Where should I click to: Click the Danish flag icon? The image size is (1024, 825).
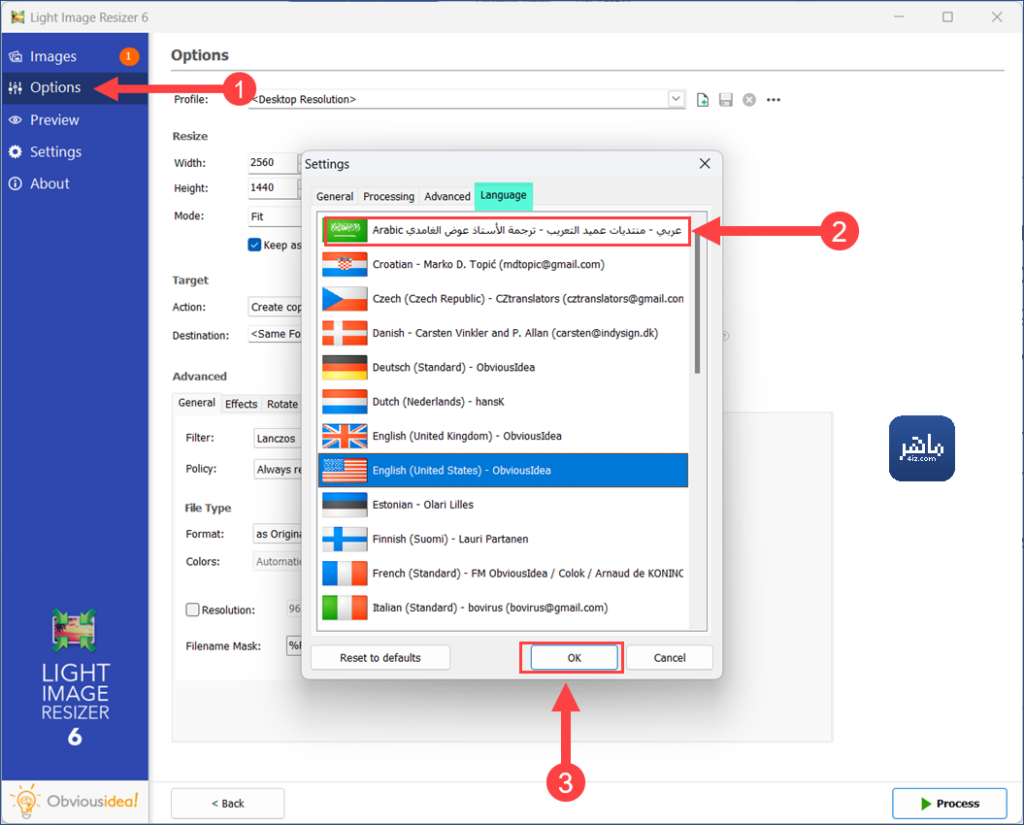point(345,333)
